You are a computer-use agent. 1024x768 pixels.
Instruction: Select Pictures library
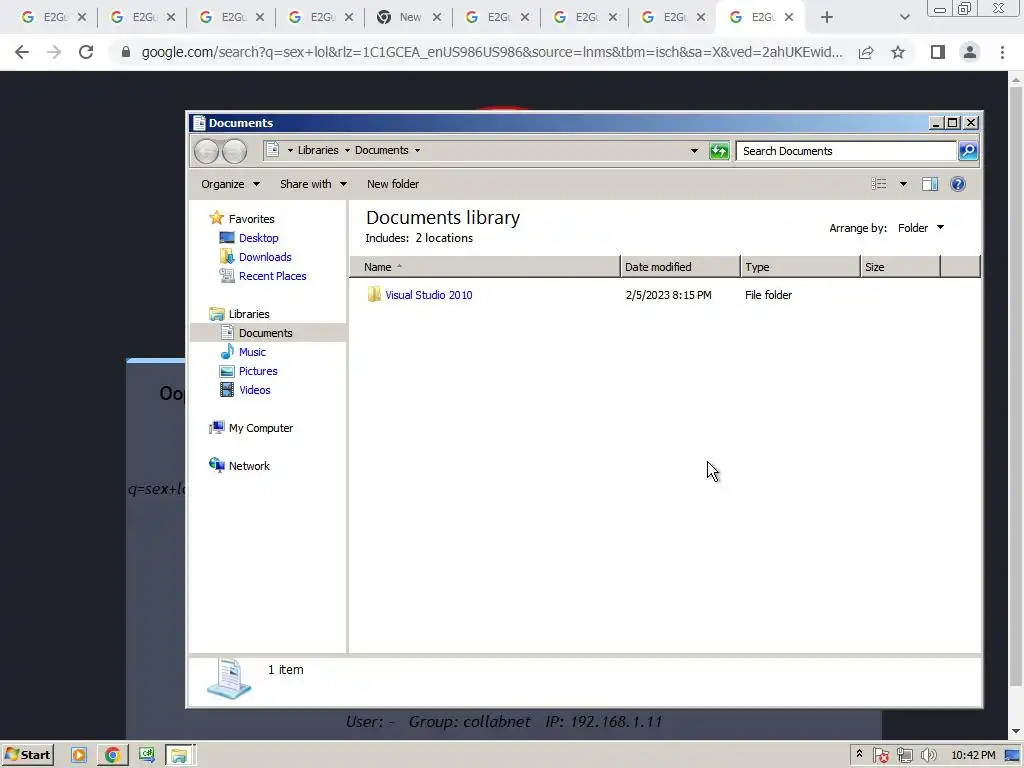point(258,371)
